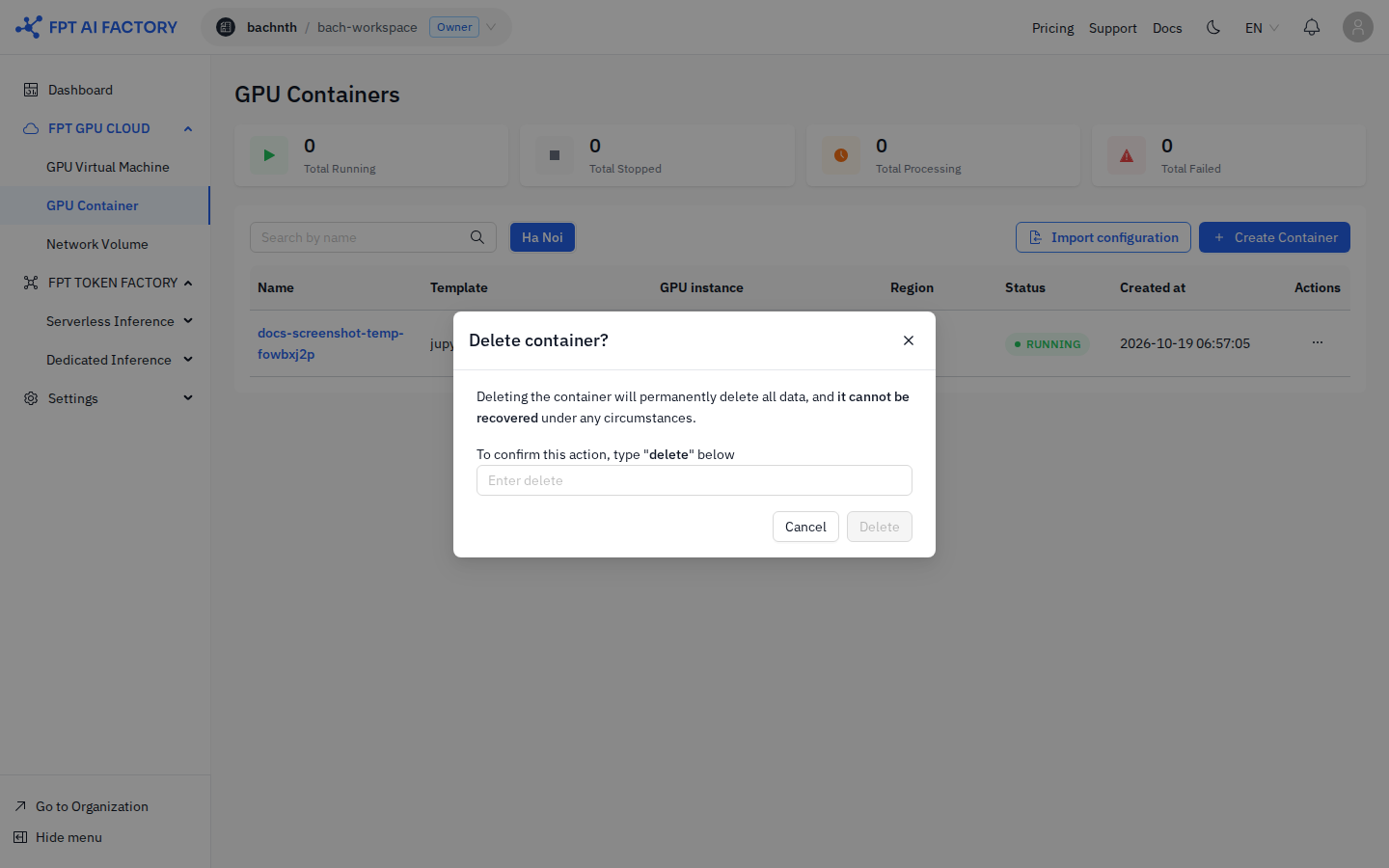The width and height of the screenshot is (1389, 868).
Task: Cancel the delete container dialog
Action: tap(805, 527)
